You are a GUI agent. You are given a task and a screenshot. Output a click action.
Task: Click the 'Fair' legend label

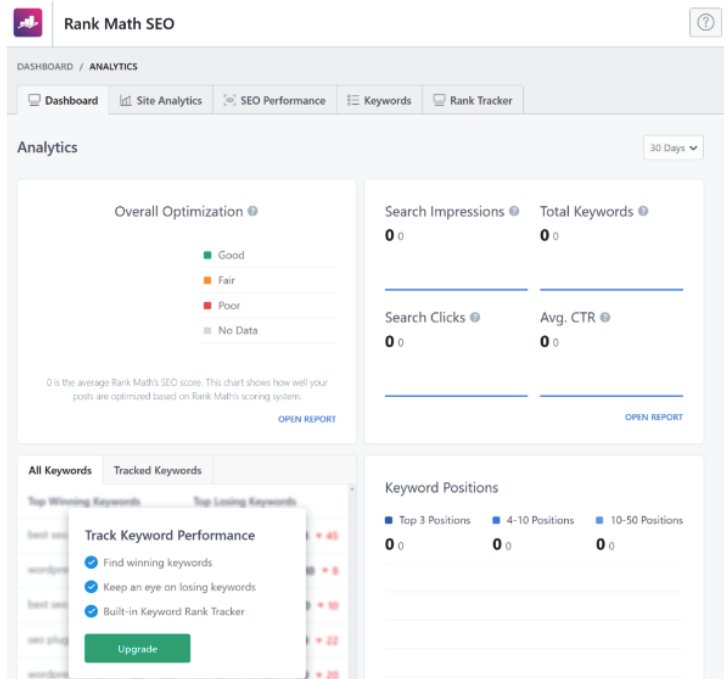tap(227, 280)
